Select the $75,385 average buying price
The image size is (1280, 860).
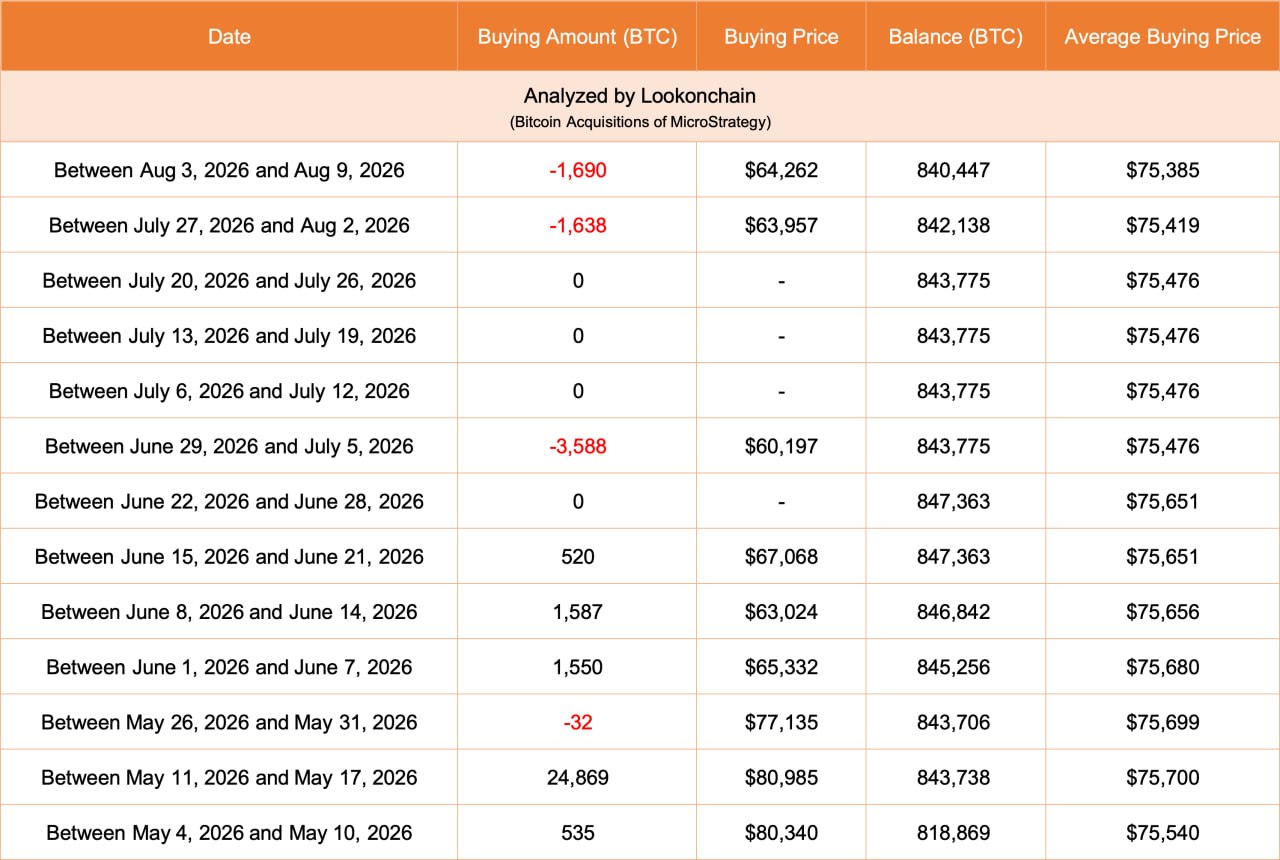(x=1163, y=170)
